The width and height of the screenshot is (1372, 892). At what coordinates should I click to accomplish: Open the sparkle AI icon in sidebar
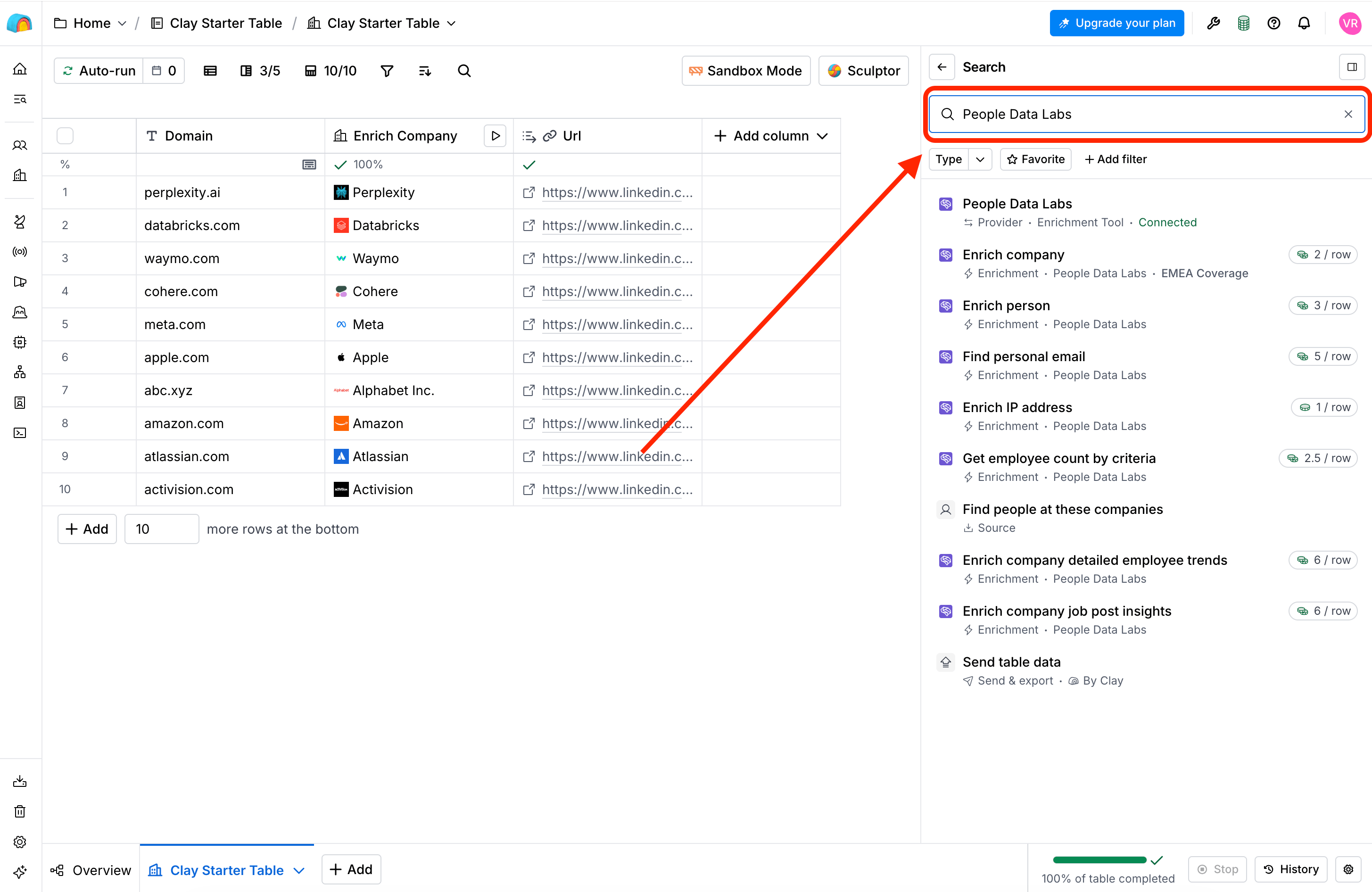[20, 872]
